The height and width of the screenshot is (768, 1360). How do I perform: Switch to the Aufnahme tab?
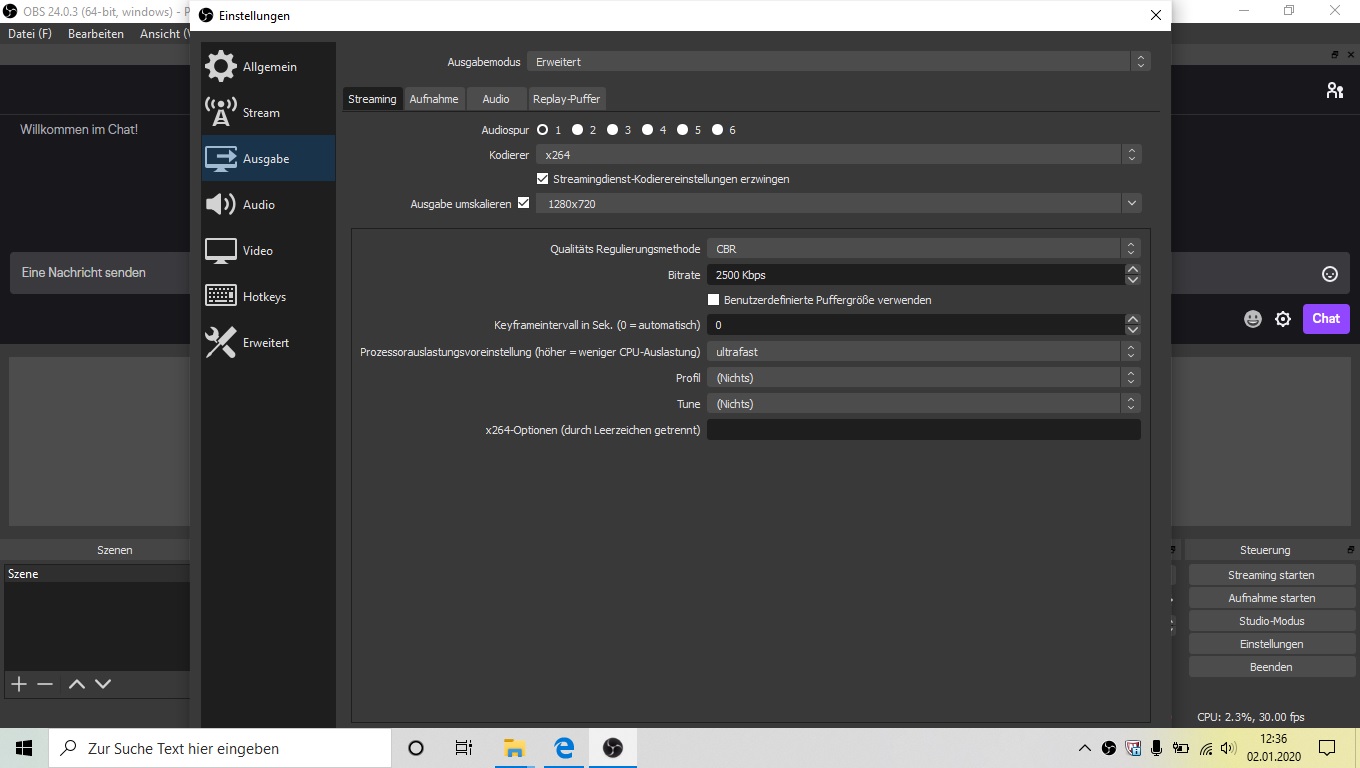(434, 99)
